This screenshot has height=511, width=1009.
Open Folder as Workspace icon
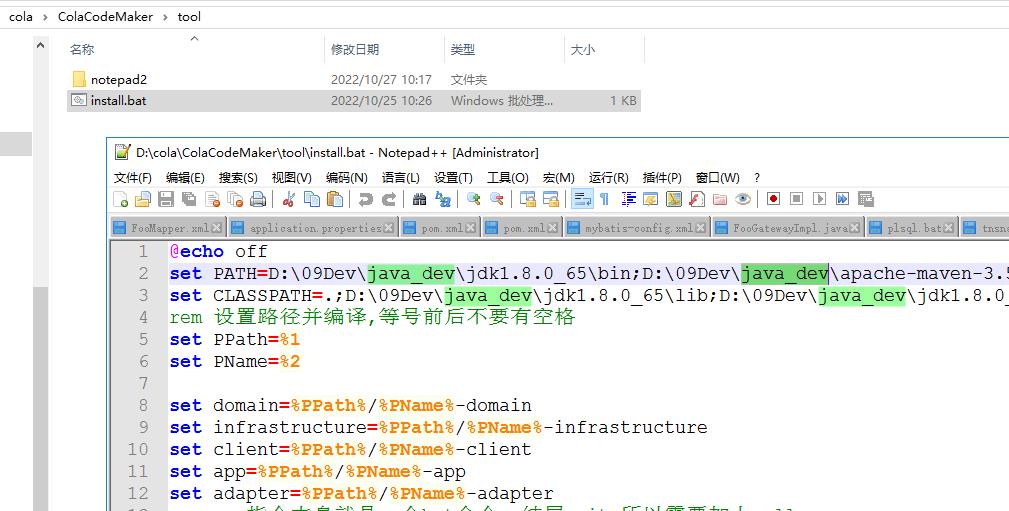(x=720, y=200)
